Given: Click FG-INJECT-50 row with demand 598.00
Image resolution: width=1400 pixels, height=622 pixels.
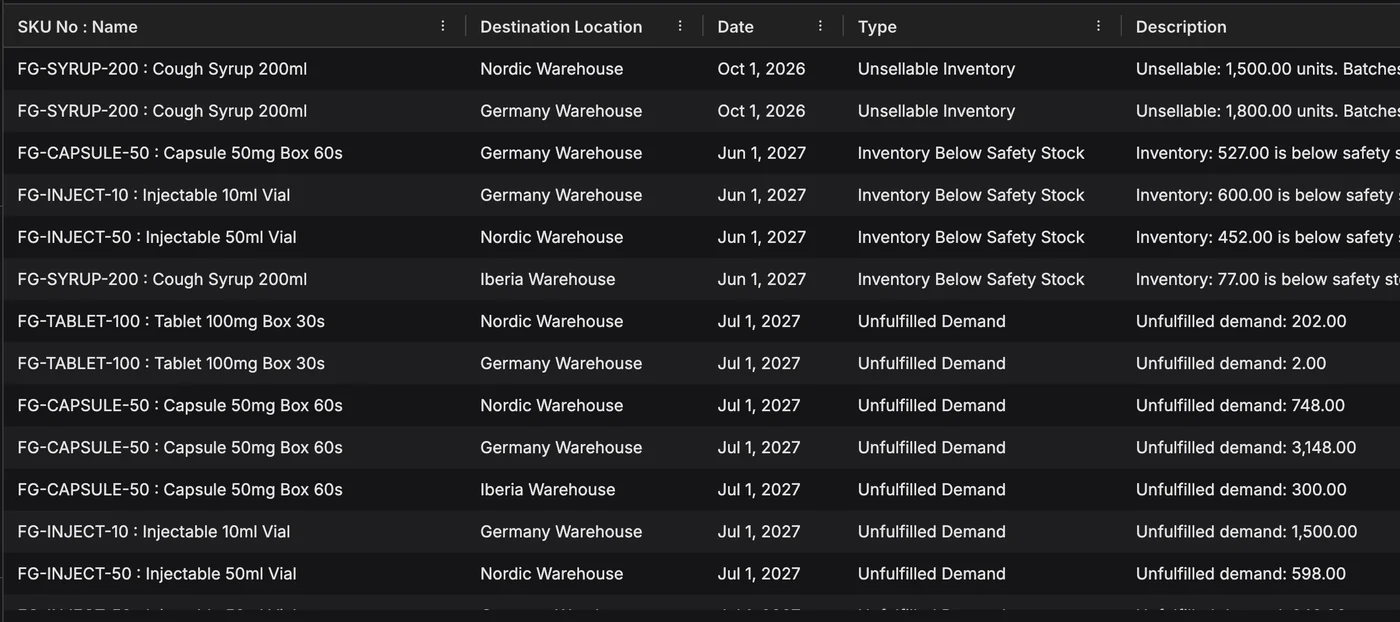Looking at the screenshot, I should [700, 573].
